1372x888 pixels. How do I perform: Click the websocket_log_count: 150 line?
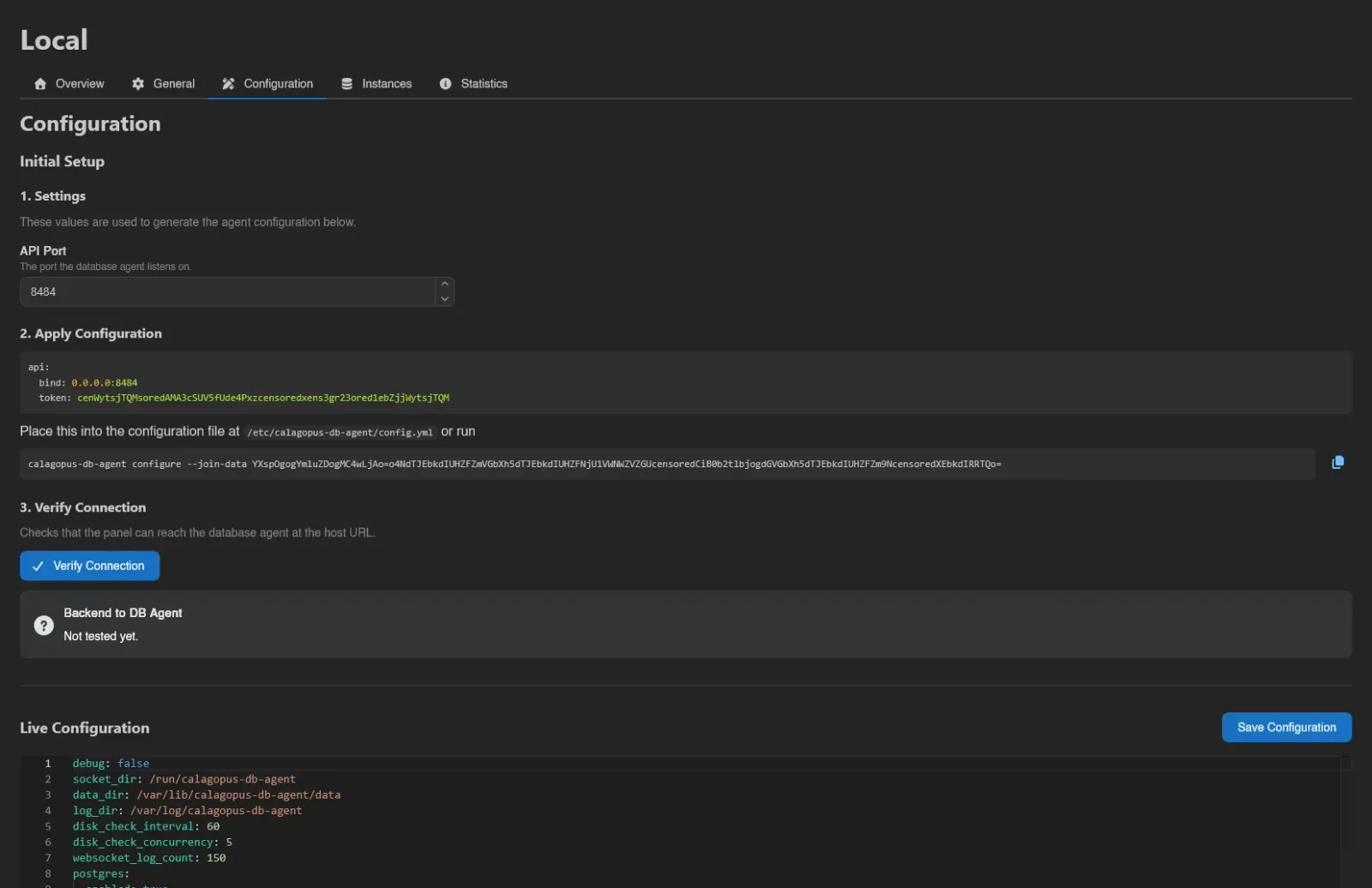coord(149,858)
